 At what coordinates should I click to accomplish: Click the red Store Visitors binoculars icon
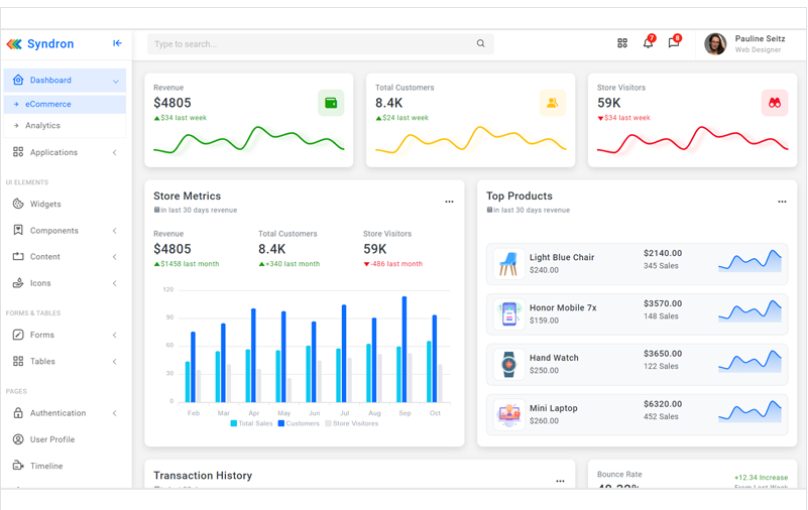point(774,102)
